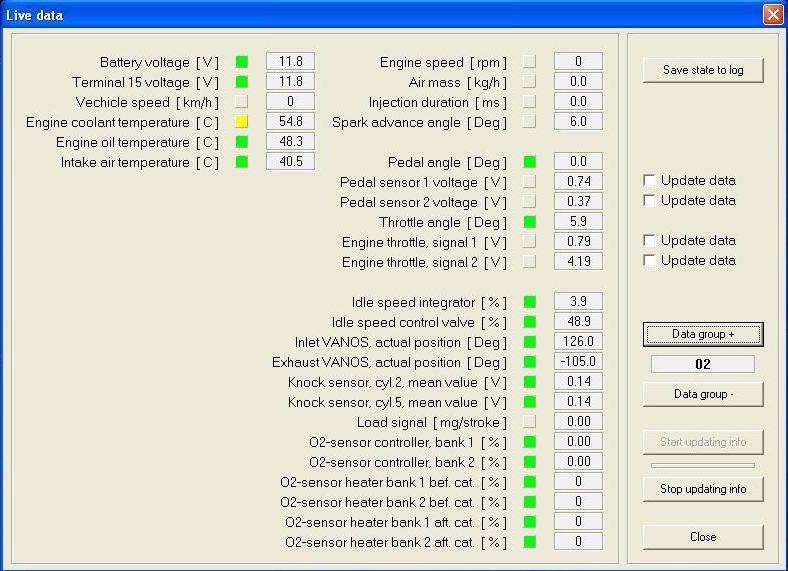Click the yellow Engine coolant temperature indicator
Screen dimensions: 788x571
[241, 122]
